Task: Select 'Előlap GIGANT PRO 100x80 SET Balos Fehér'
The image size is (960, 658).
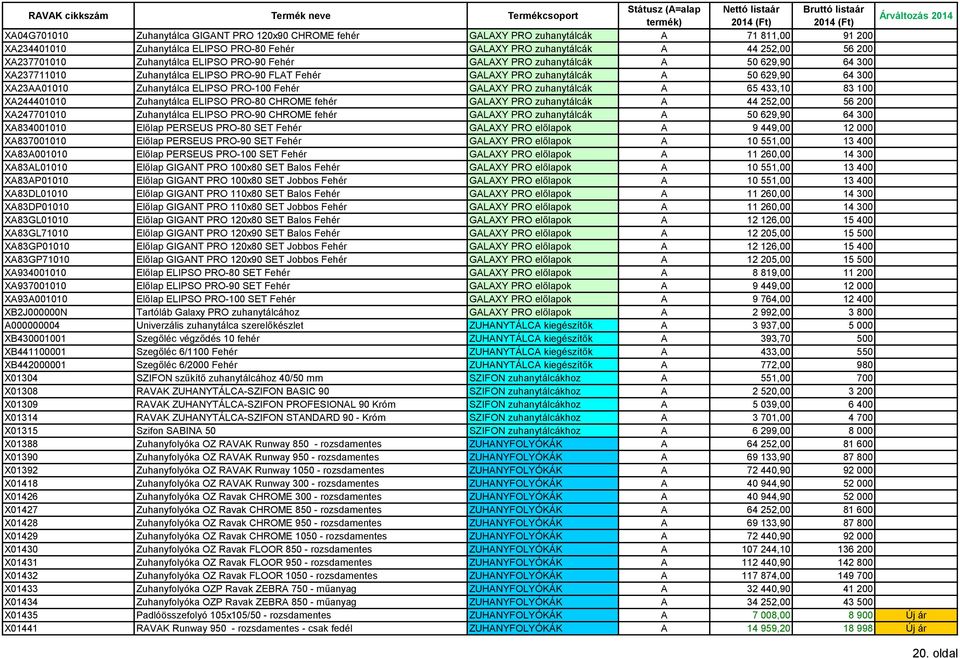Action: tap(301, 167)
